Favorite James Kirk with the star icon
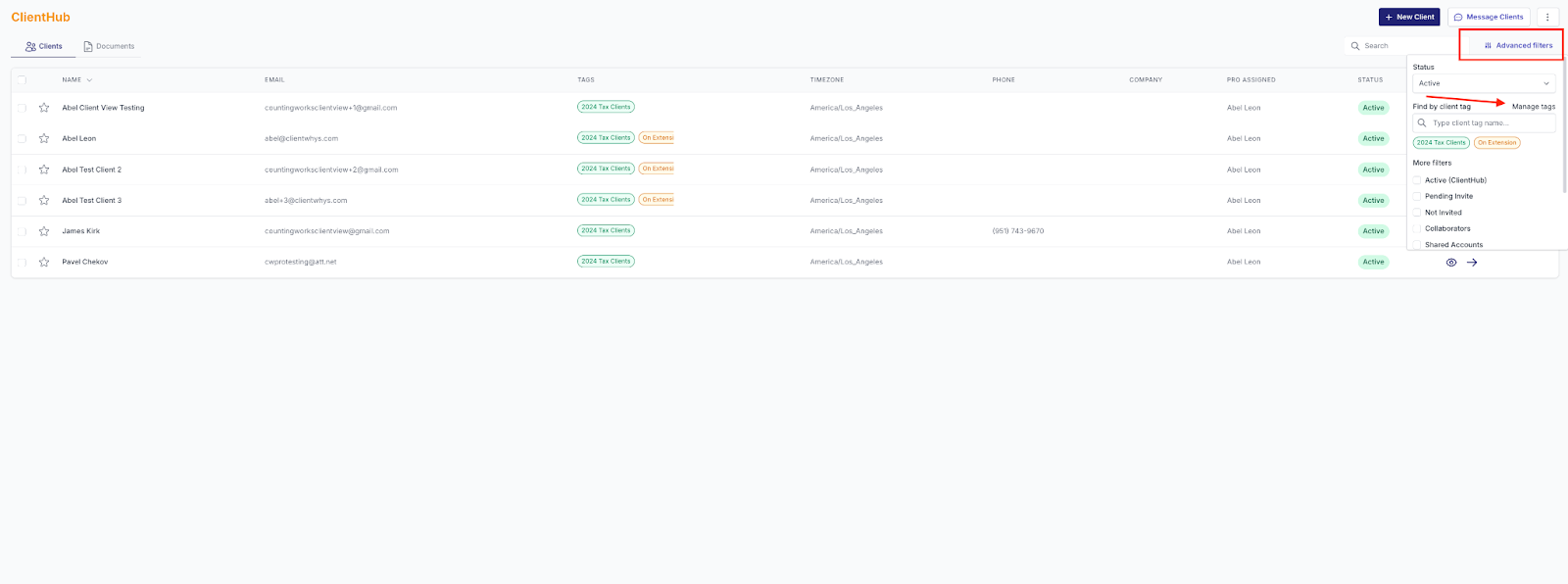 (x=44, y=231)
